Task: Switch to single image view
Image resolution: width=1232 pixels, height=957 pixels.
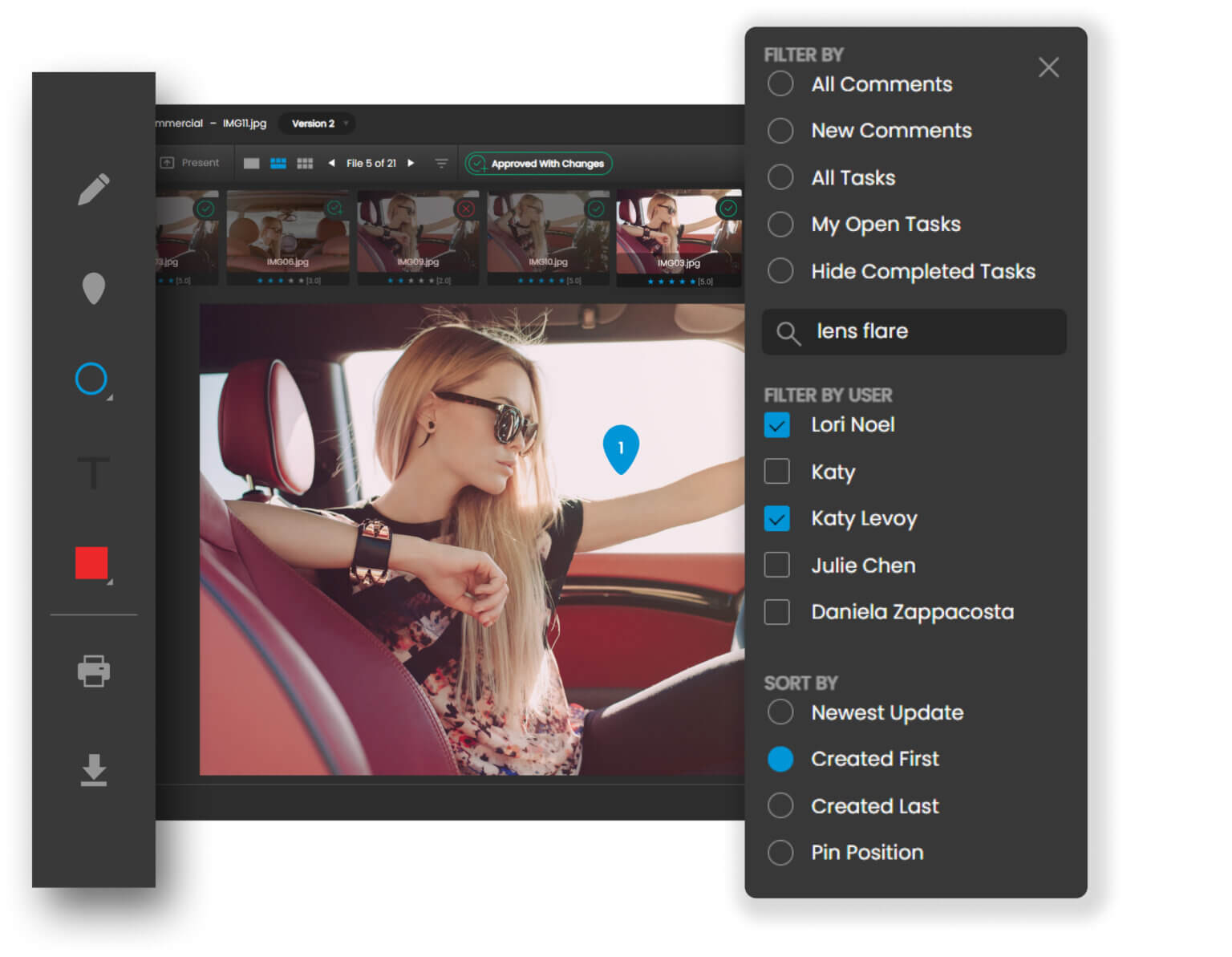Action: tap(250, 163)
